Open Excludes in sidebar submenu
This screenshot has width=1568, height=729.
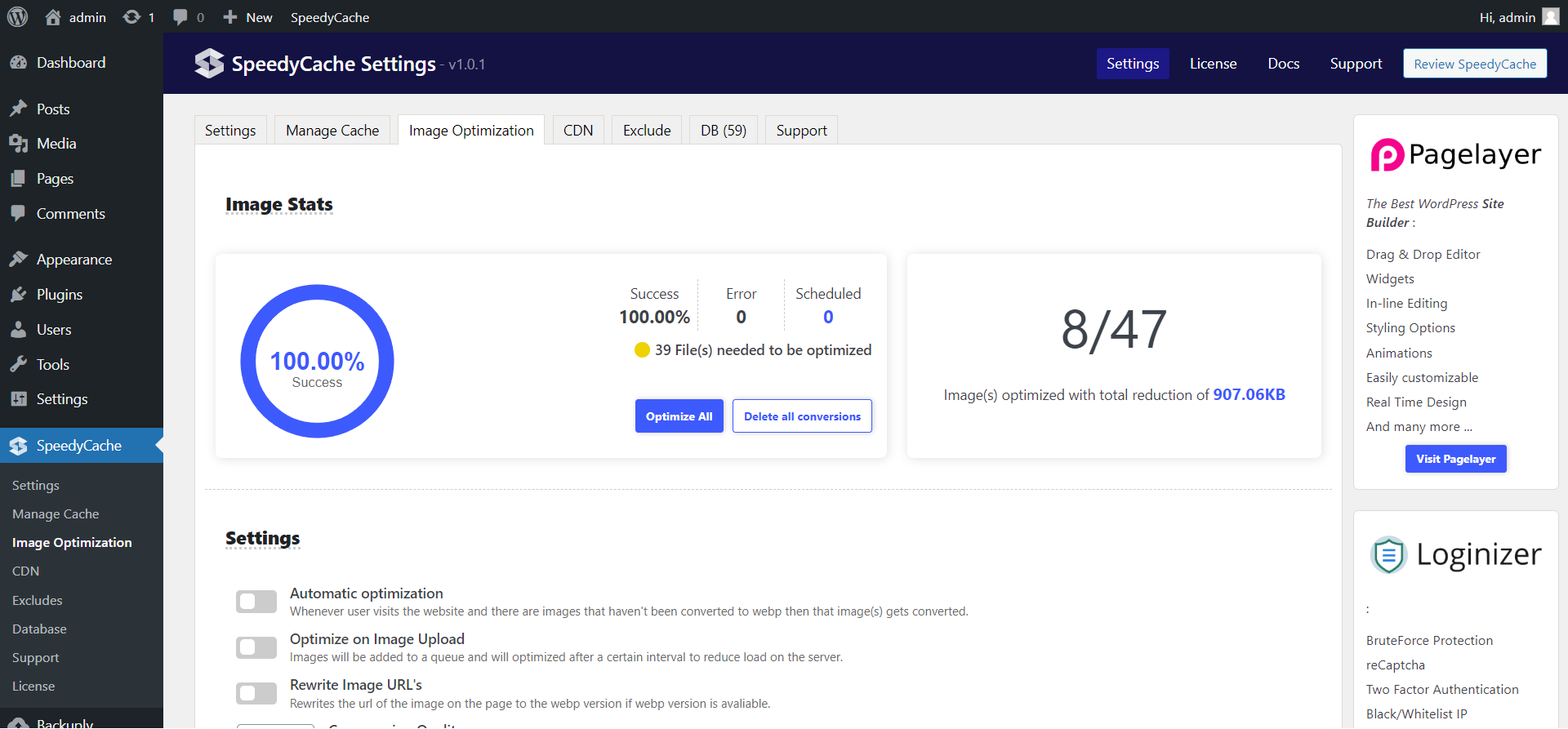point(38,600)
